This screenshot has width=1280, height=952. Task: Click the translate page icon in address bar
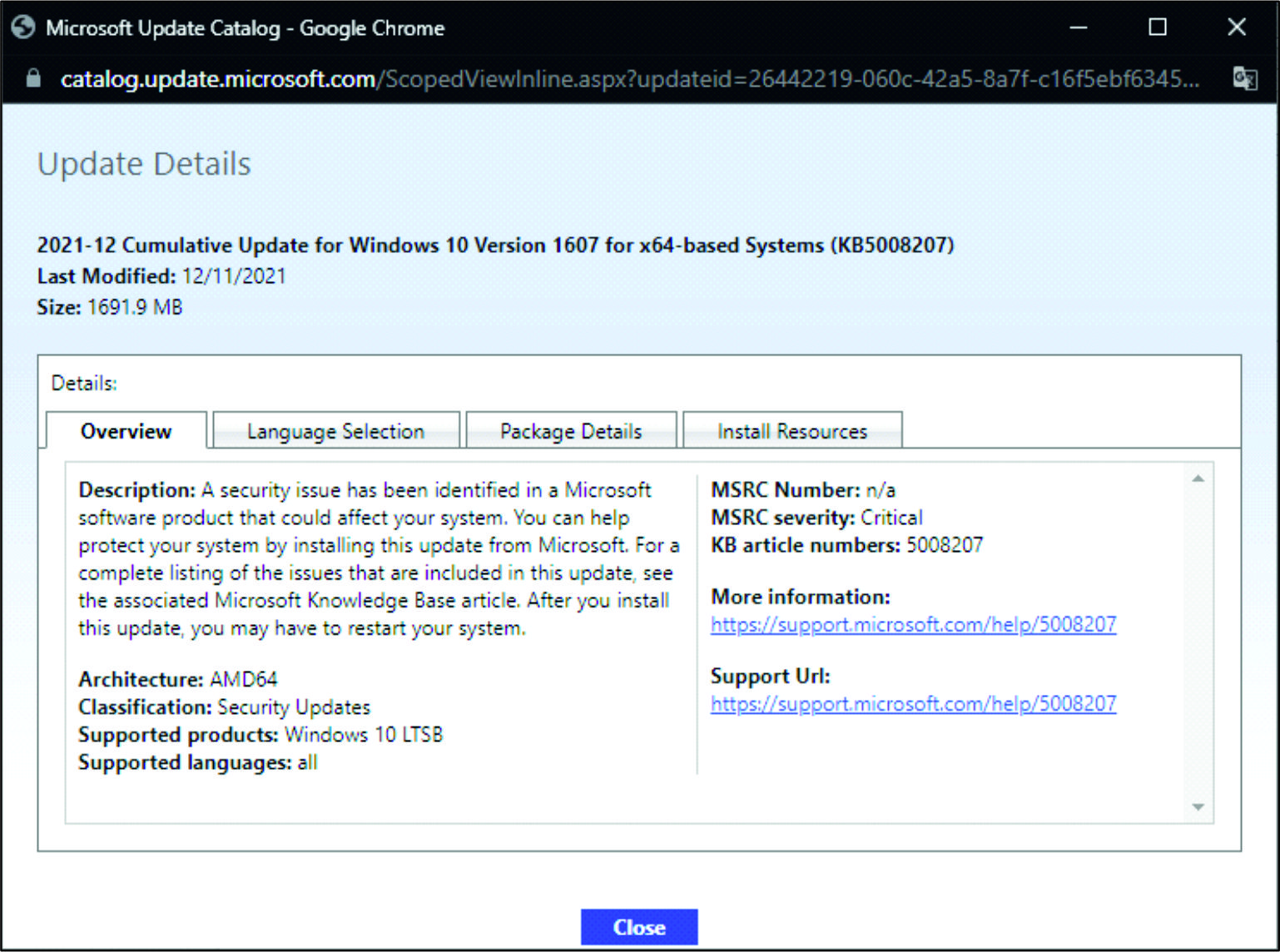1244,78
